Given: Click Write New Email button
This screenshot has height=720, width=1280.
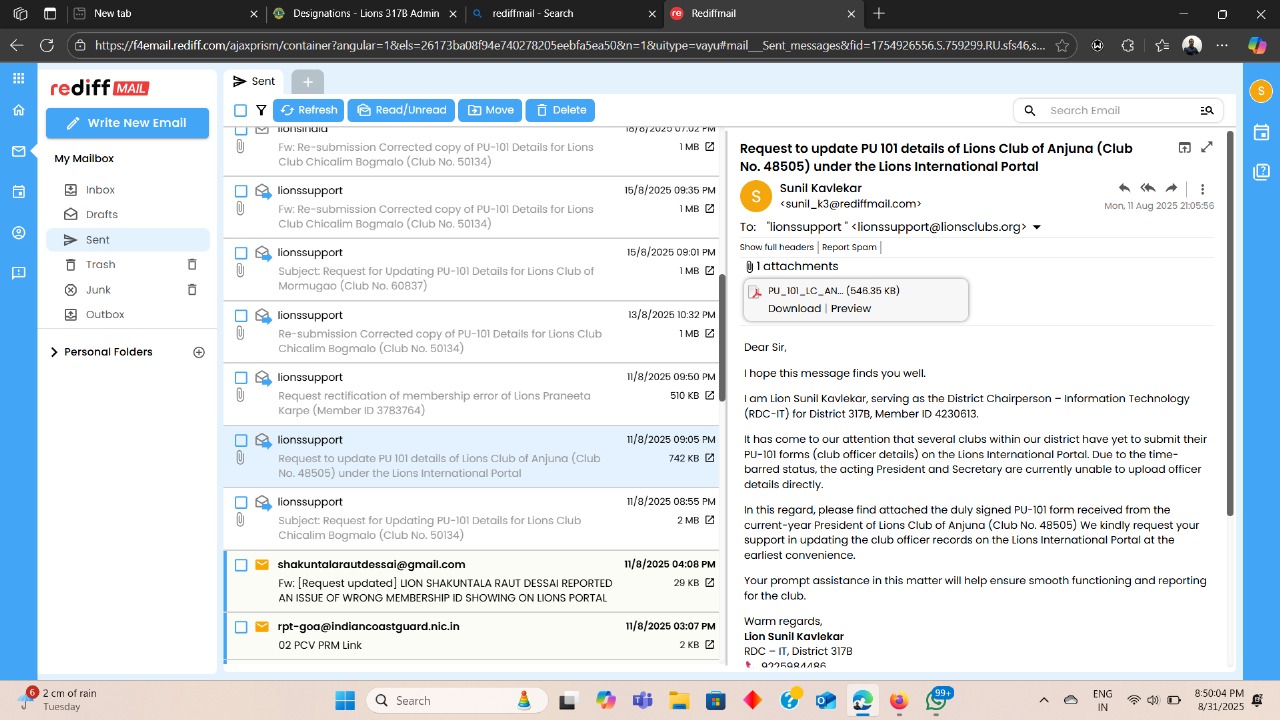Looking at the screenshot, I should (x=127, y=123).
